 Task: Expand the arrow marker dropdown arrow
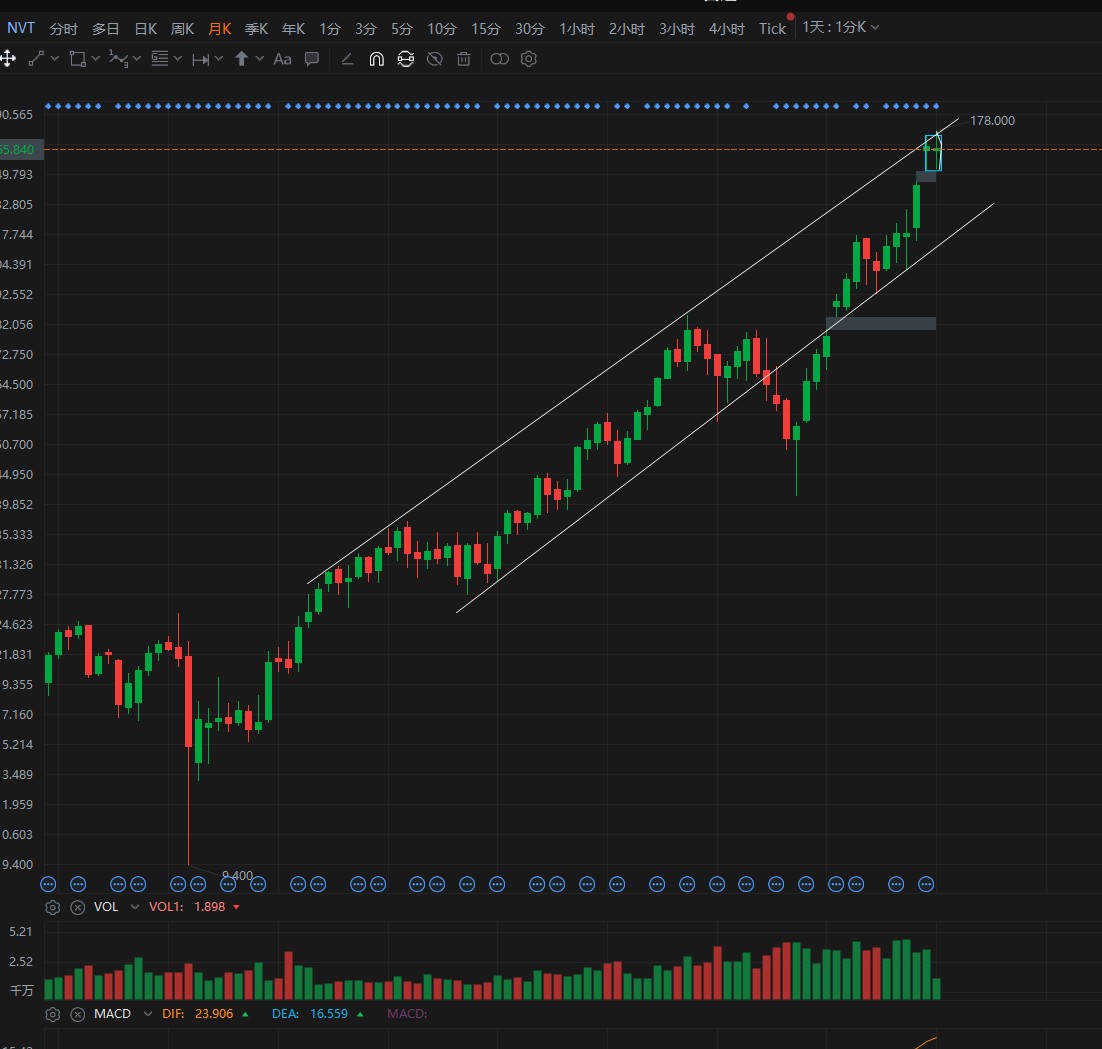coord(259,59)
